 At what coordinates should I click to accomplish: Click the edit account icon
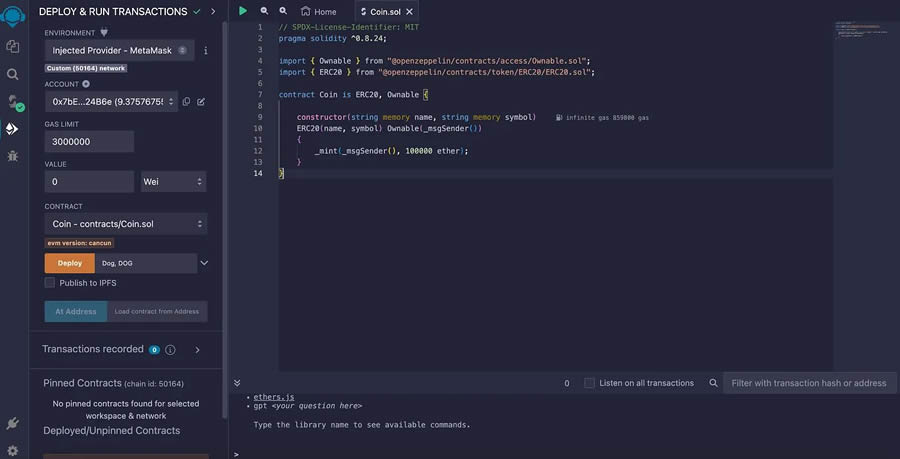[201, 102]
